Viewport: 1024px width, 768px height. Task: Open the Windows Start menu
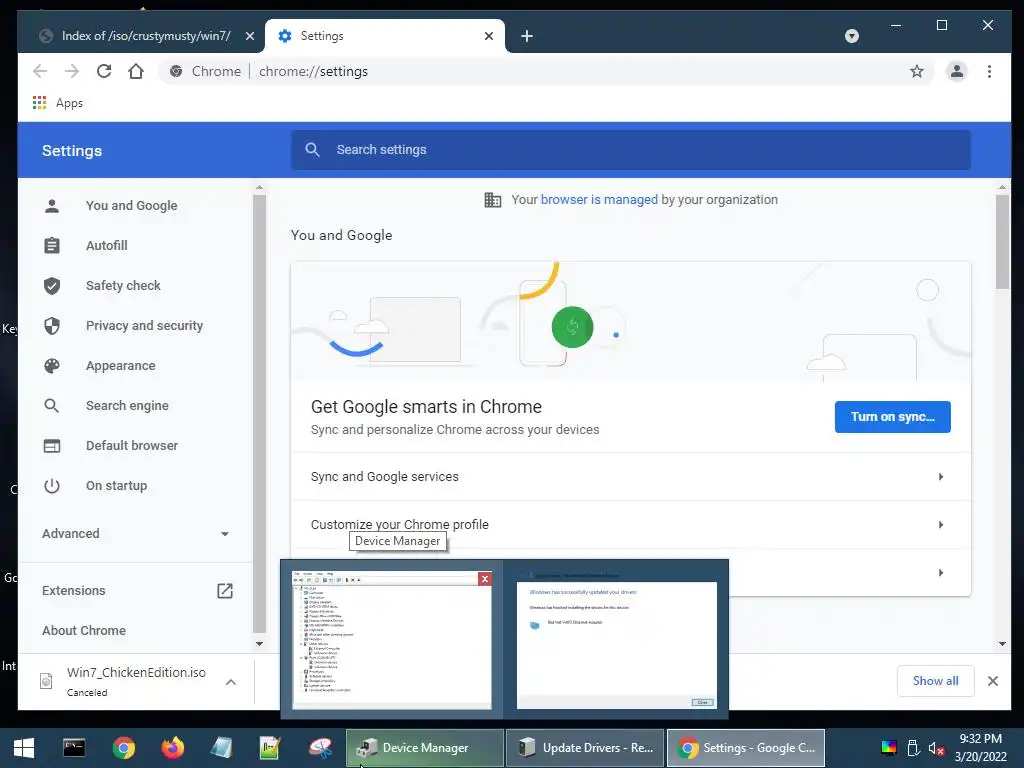[x=24, y=748]
